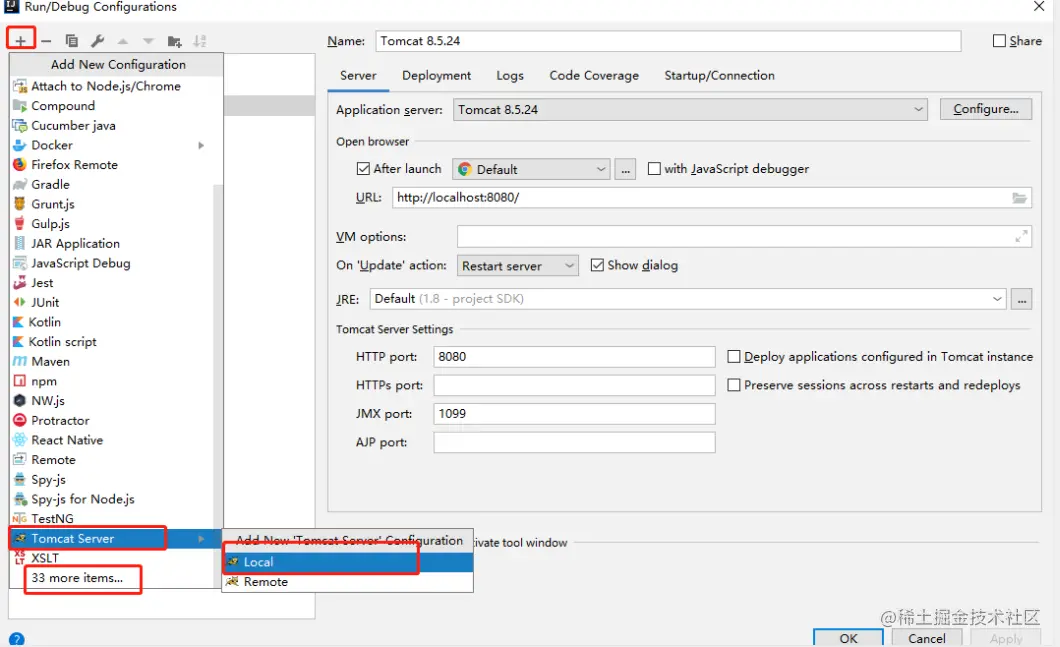Enable Deploy applications configured in Tomcat instance
Screen dimensions: 1060x647
pyautogui.click(x=733, y=356)
